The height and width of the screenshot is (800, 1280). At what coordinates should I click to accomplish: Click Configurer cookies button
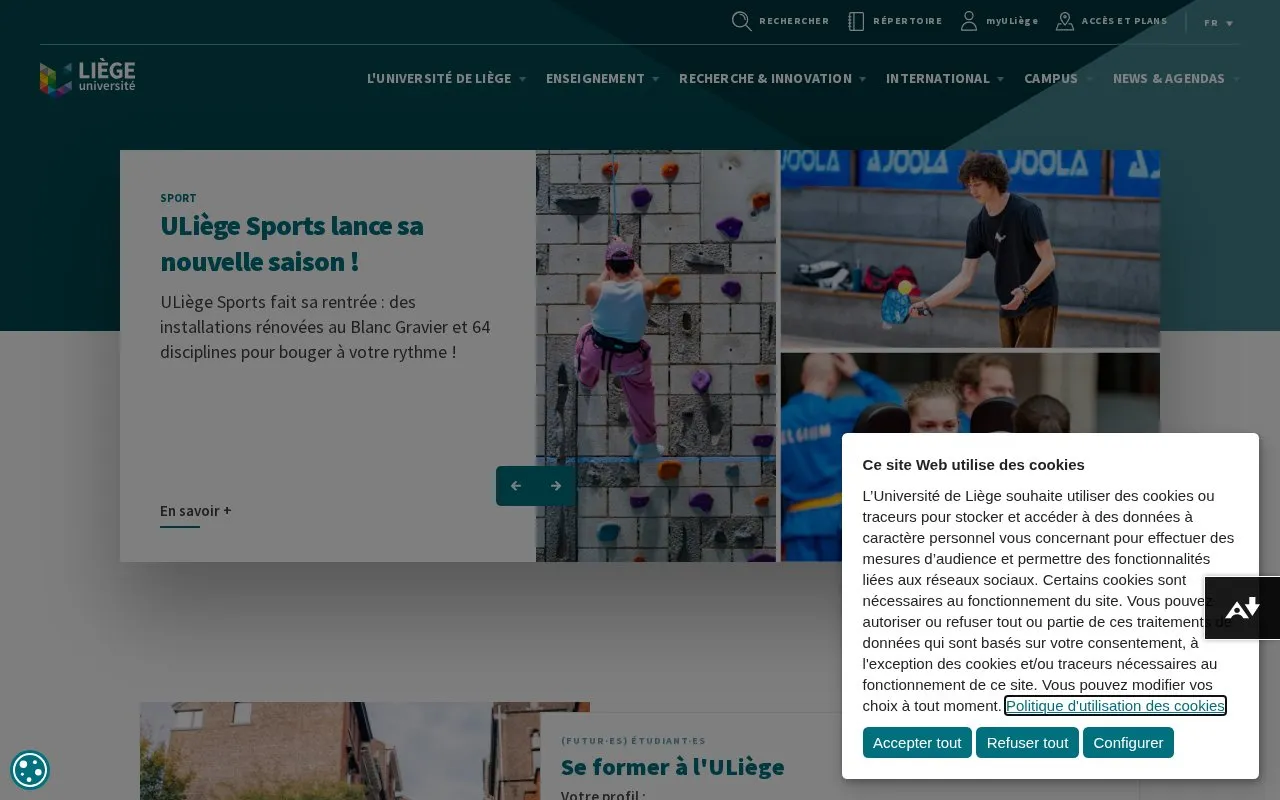click(1128, 743)
